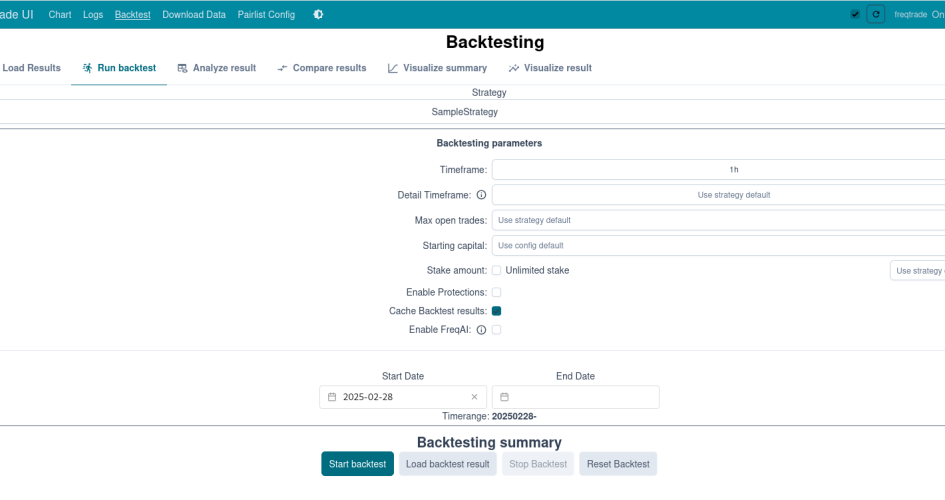The height and width of the screenshot is (500, 945).
Task: Open the Download Data menu item
Action: [x=195, y=15]
